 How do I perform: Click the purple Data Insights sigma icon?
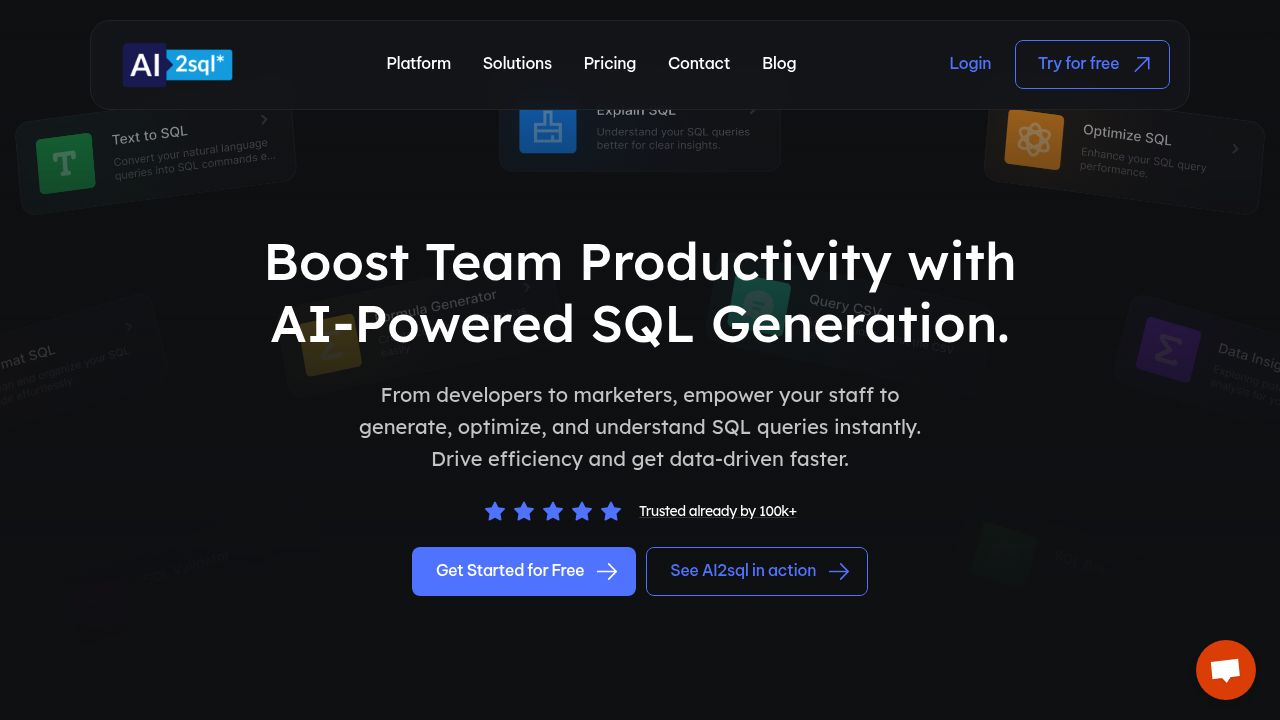(1168, 350)
